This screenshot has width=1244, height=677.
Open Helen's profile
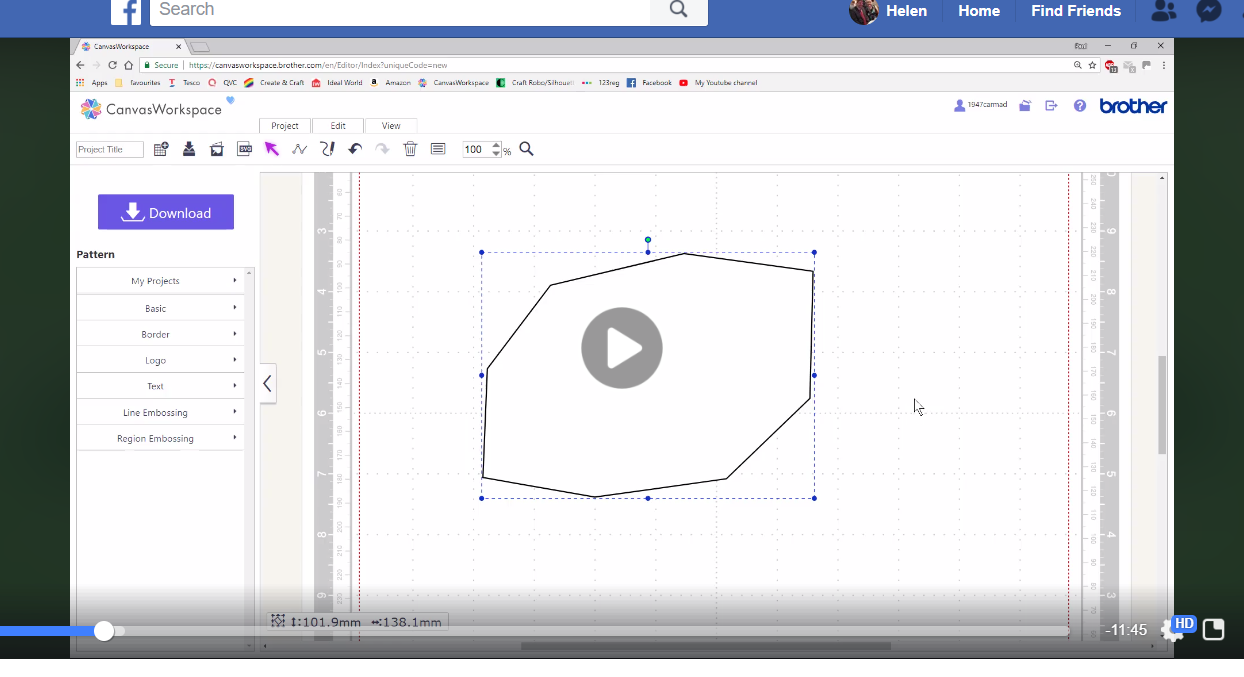(x=888, y=11)
